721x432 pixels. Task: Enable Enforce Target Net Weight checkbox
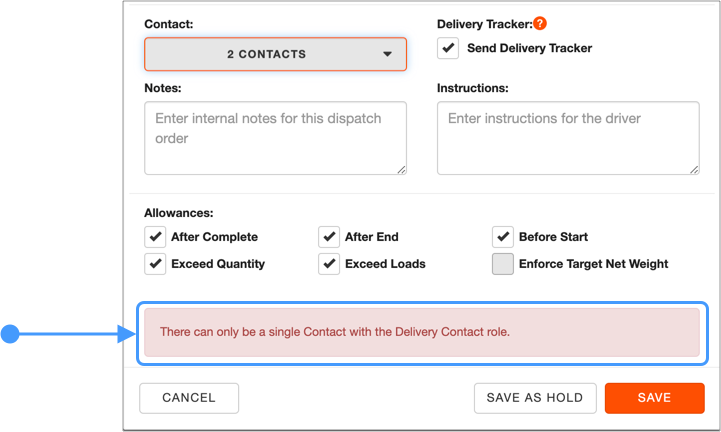[x=503, y=264]
